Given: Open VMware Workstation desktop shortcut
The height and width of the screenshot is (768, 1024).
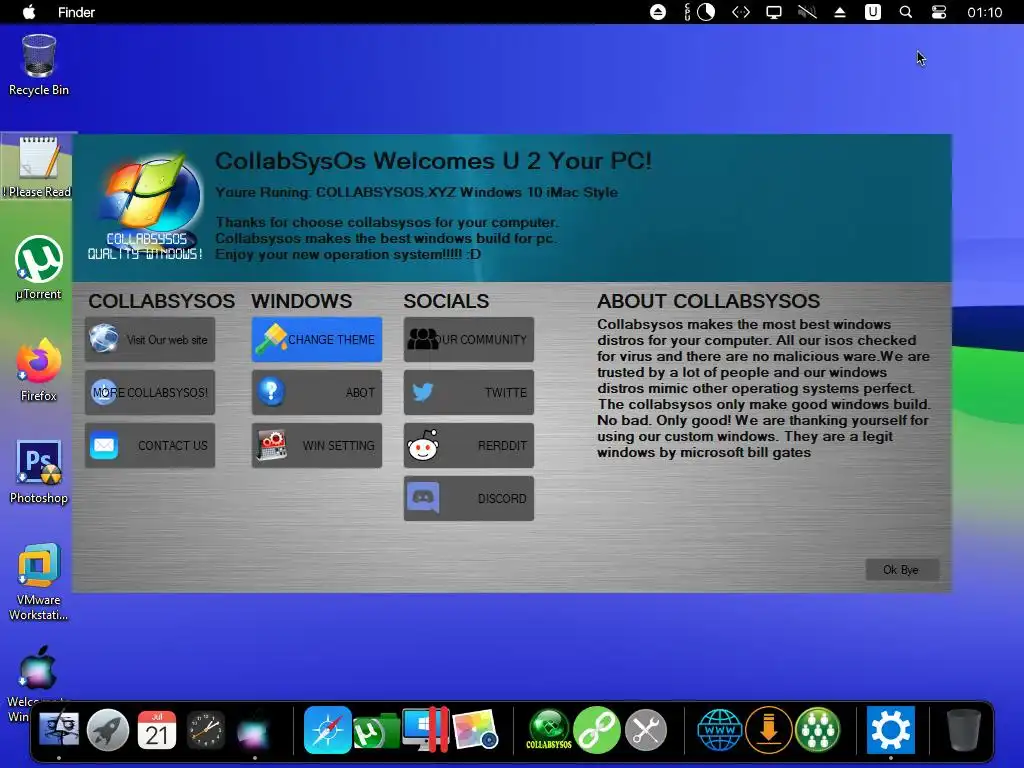Looking at the screenshot, I should click(39, 581).
